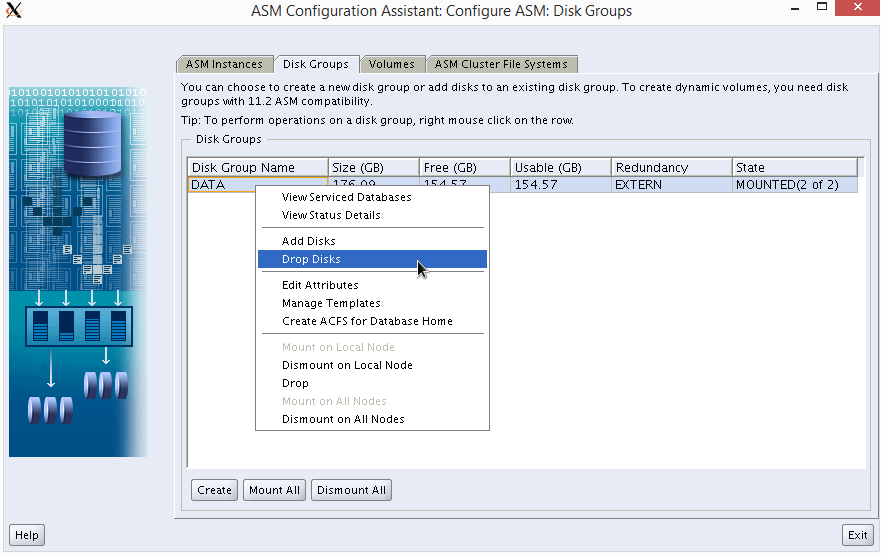The width and height of the screenshot is (881, 556).
Task: Open Help for ASM Configuration Assistant
Action: (27, 535)
